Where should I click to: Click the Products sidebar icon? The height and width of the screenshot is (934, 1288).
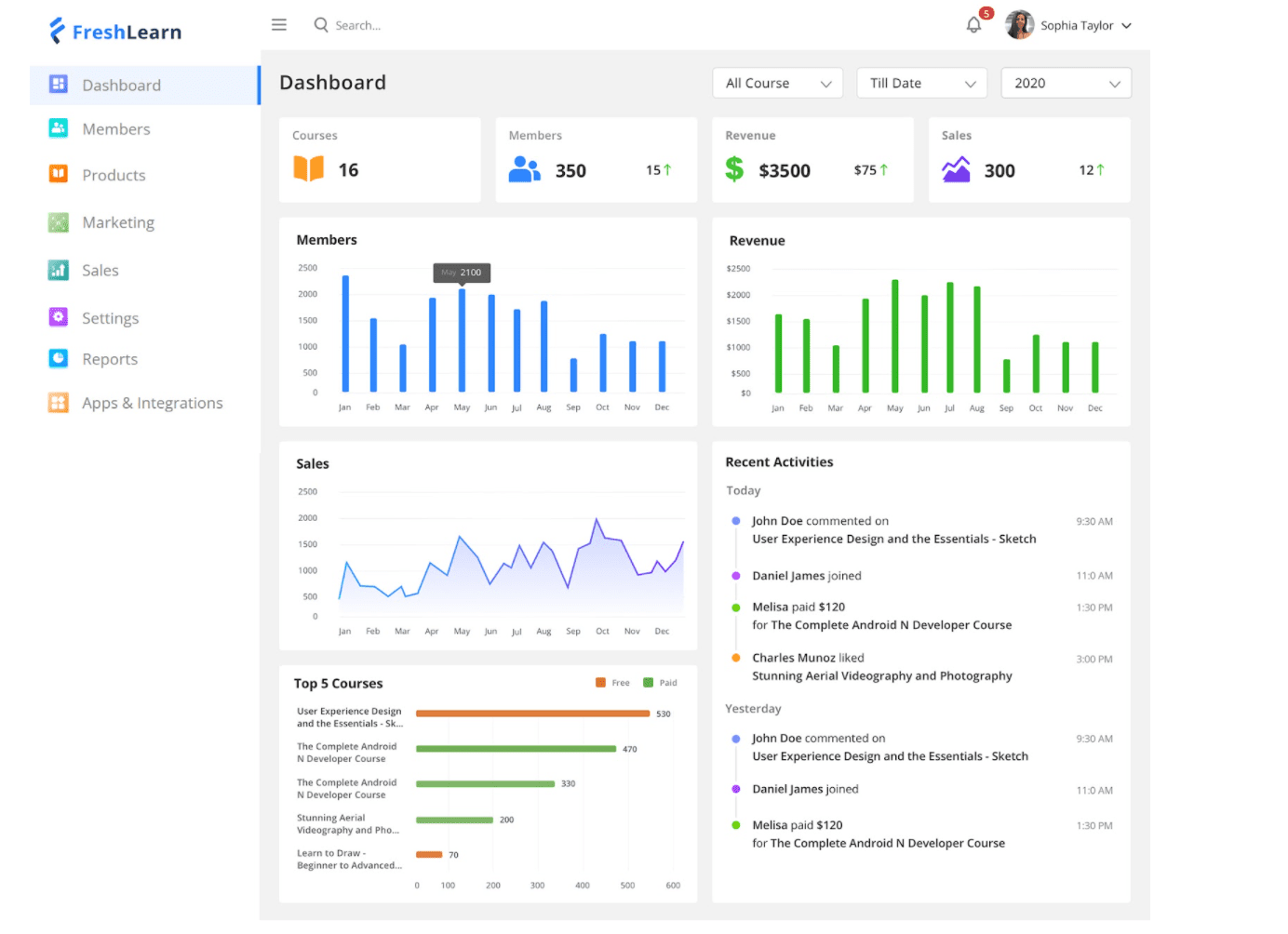pyautogui.click(x=59, y=174)
